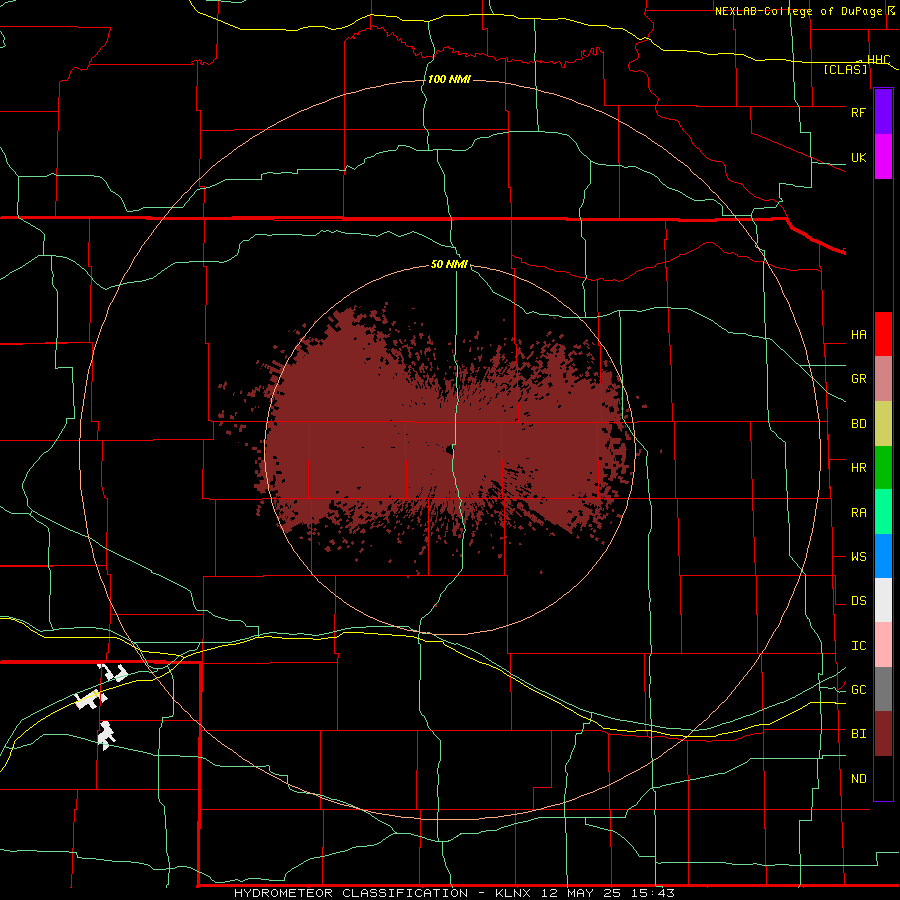
Task: Click the GR pink legend swatch
Action: [x=883, y=379]
